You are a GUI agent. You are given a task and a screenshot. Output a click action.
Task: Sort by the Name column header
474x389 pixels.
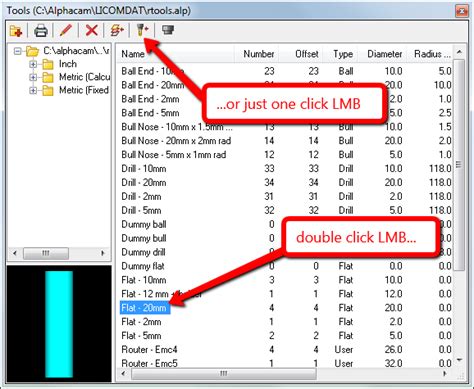(x=133, y=54)
